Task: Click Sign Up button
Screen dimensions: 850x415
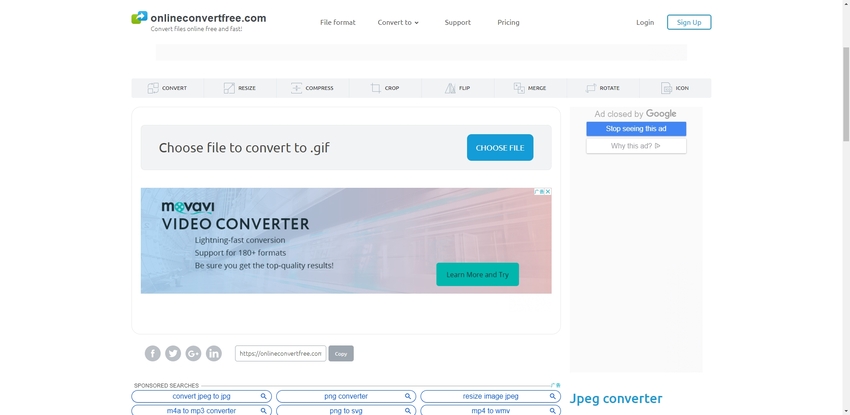Action: tap(689, 22)
